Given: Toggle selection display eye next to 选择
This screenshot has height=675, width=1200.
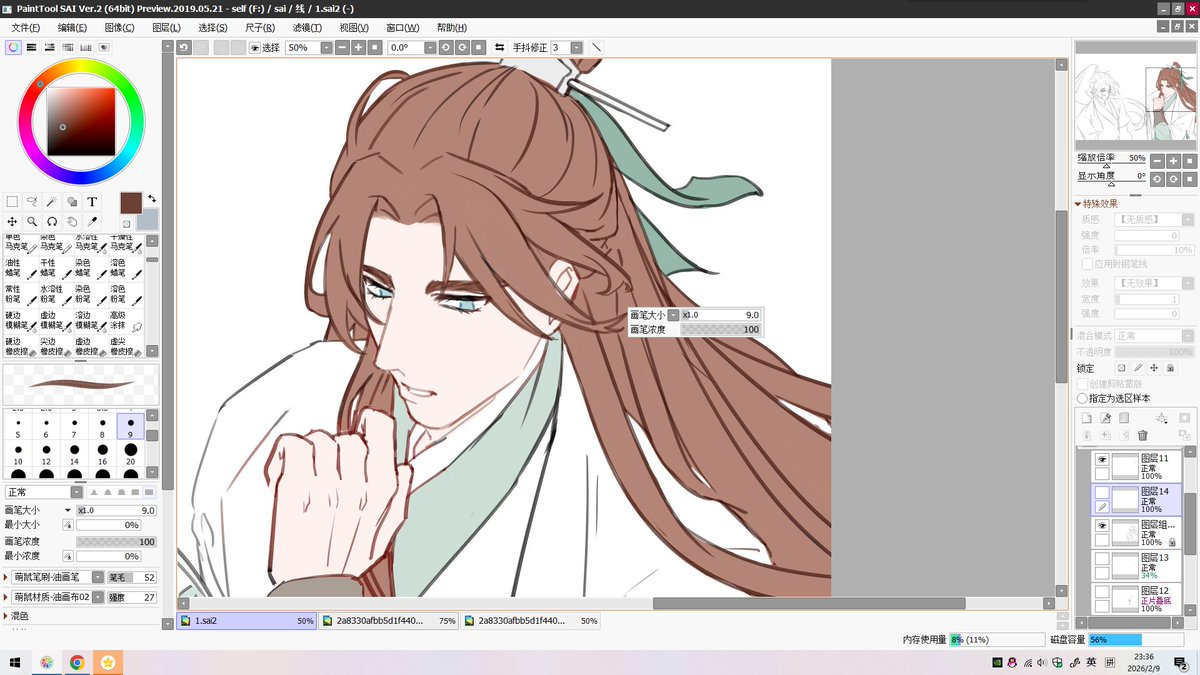Looking at the screenshot, I should 254,48.
